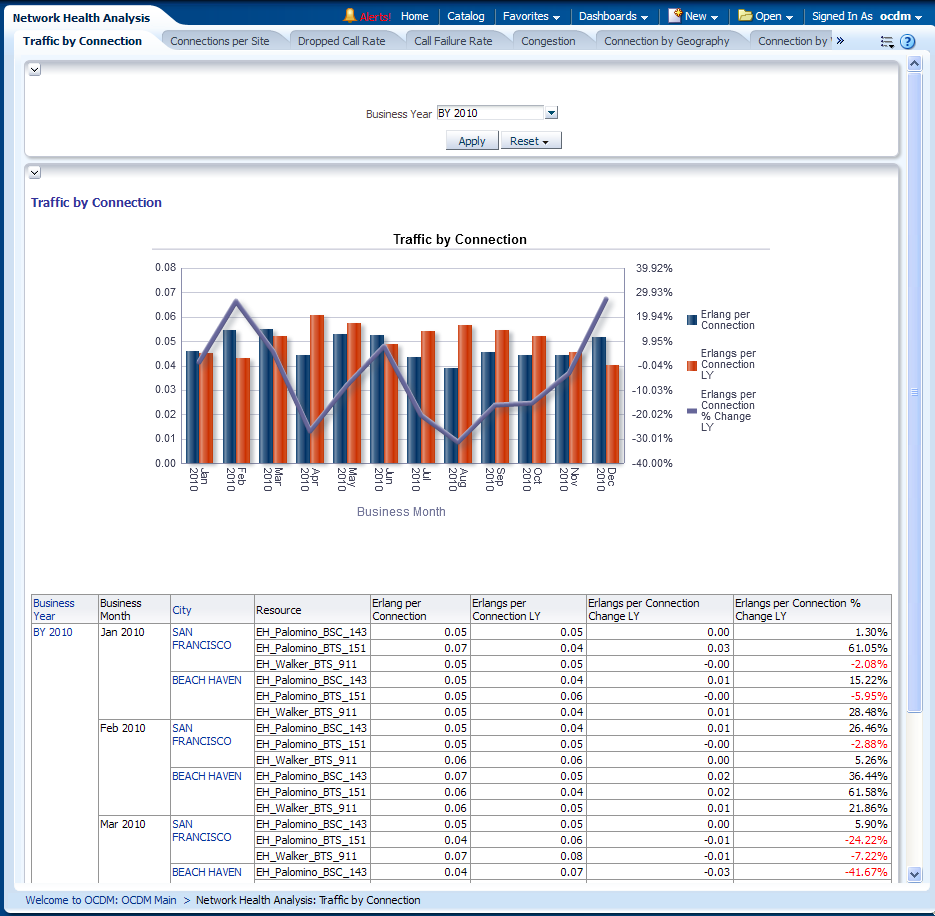Click the Erlang per Connection legend swatch

point(692,320)
